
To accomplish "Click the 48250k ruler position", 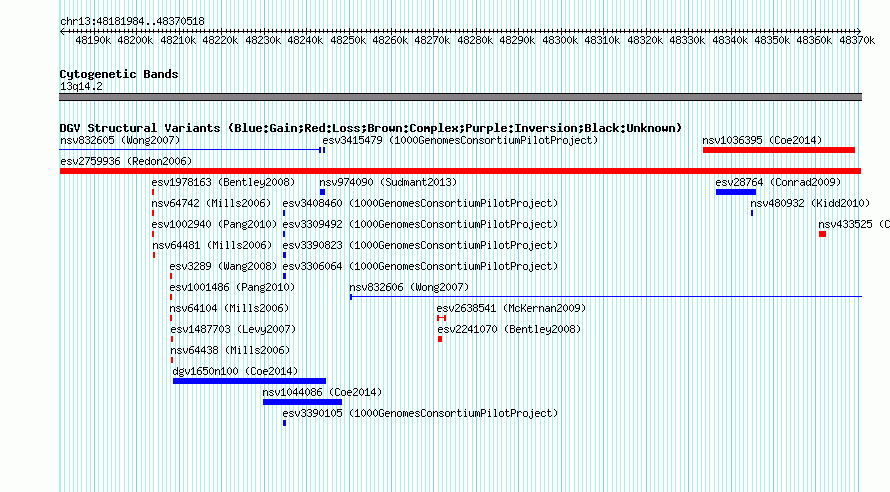I will pyautogui.click(x=348, y=40).
